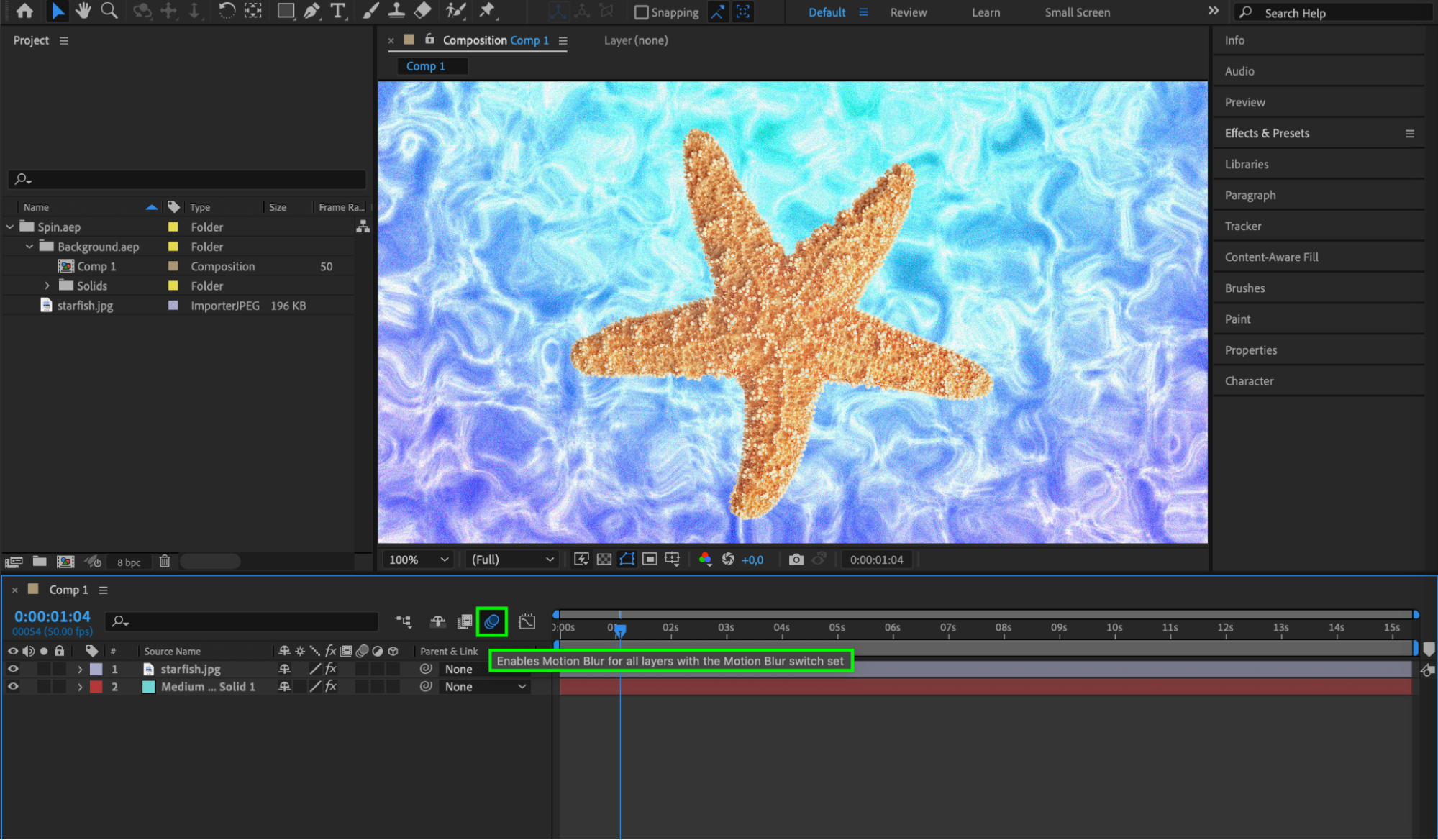Viewport: 1438px width, 840px height.
Task: Click the 8 bpc color depth button
Action: click(x=129, y=562)
